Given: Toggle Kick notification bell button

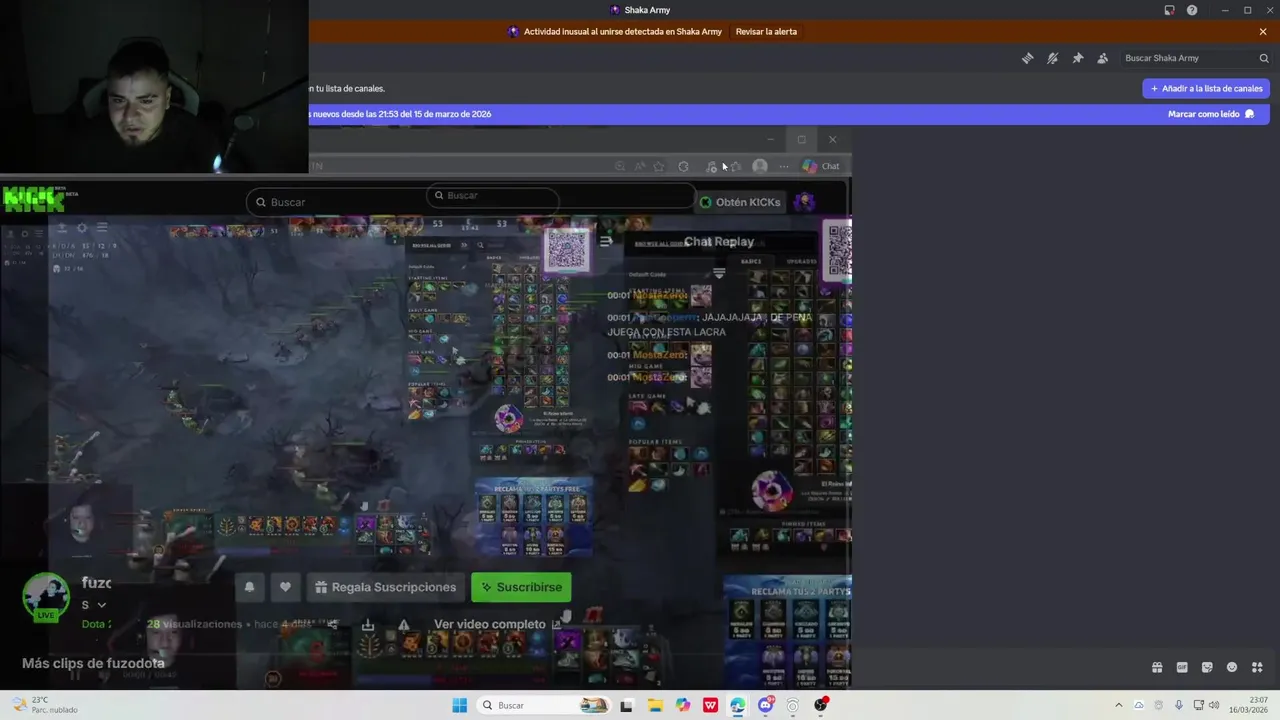Looking at the screenshot, I should click(249, 587).
